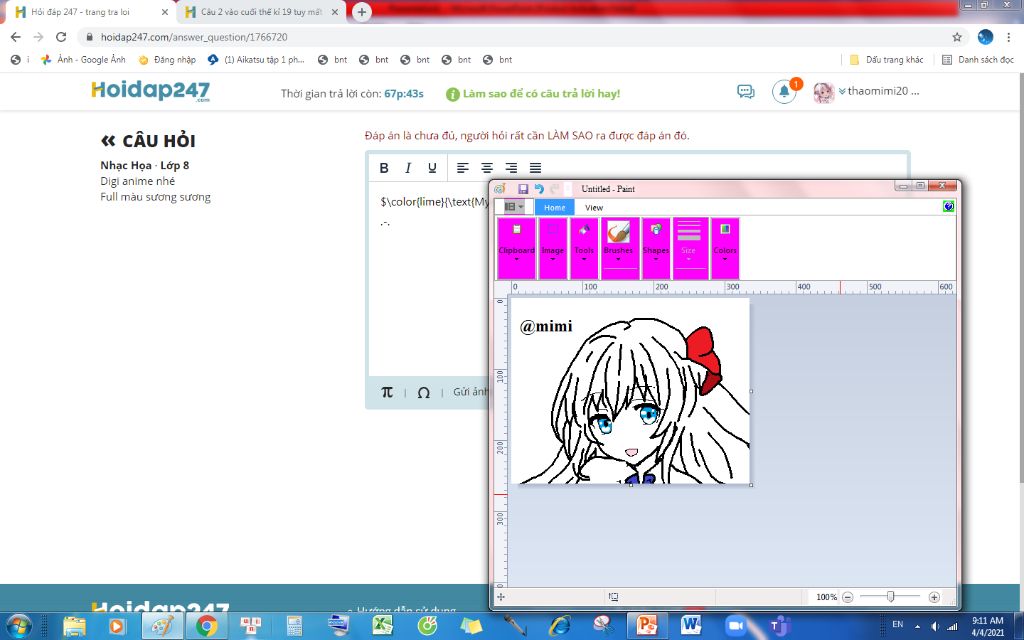This screenshot has width=1024, height=640.
Task: Open Zoom from the taskbar
Action: click(735, 626)
